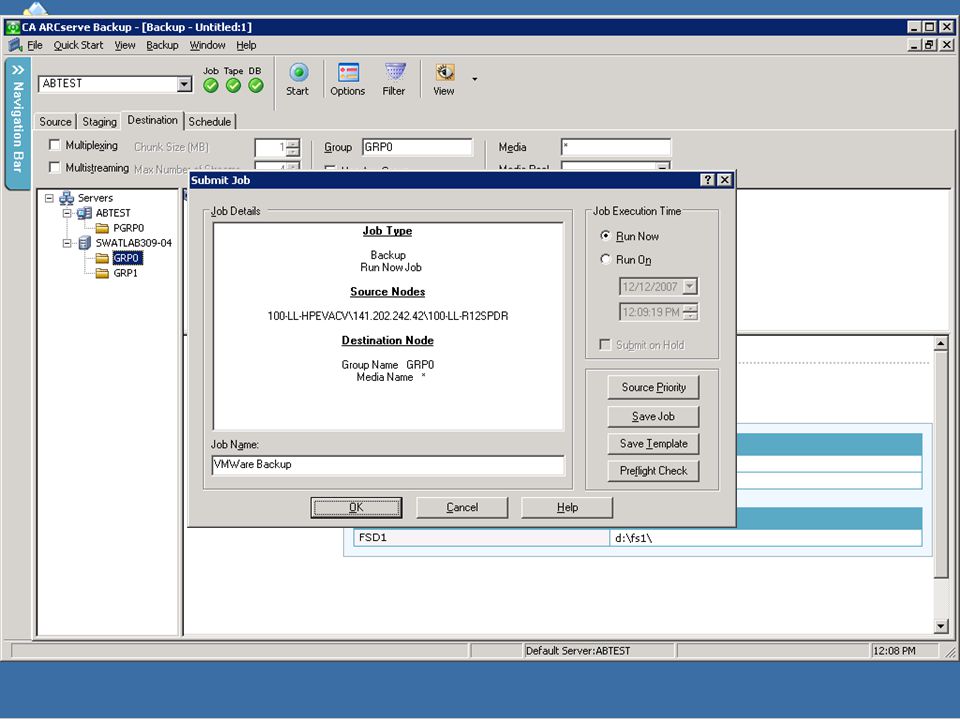
Task: Click the SWATLAB309-04 server icon
Action: tap(84, 243)
